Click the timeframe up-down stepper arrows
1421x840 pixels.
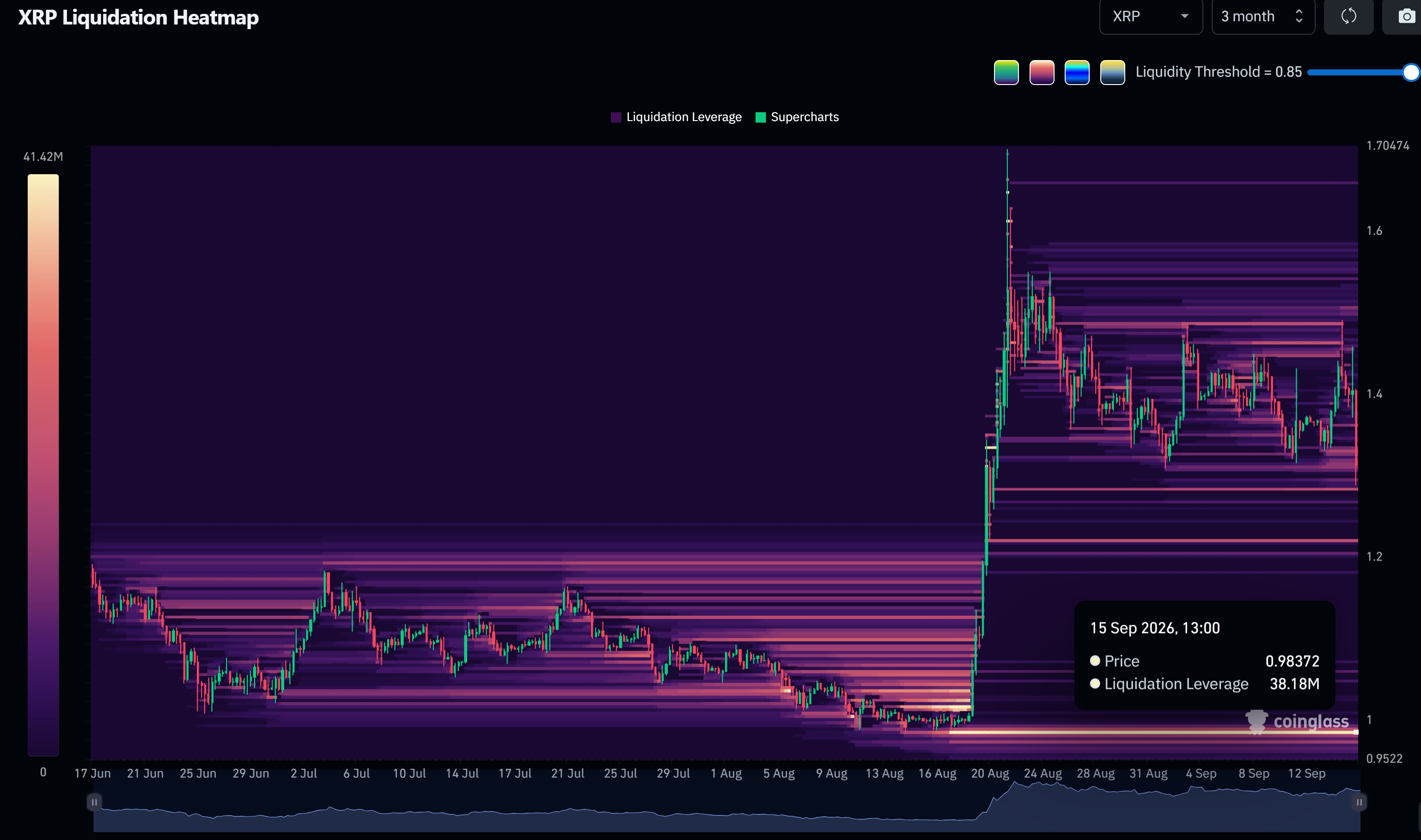point(1299,17)
